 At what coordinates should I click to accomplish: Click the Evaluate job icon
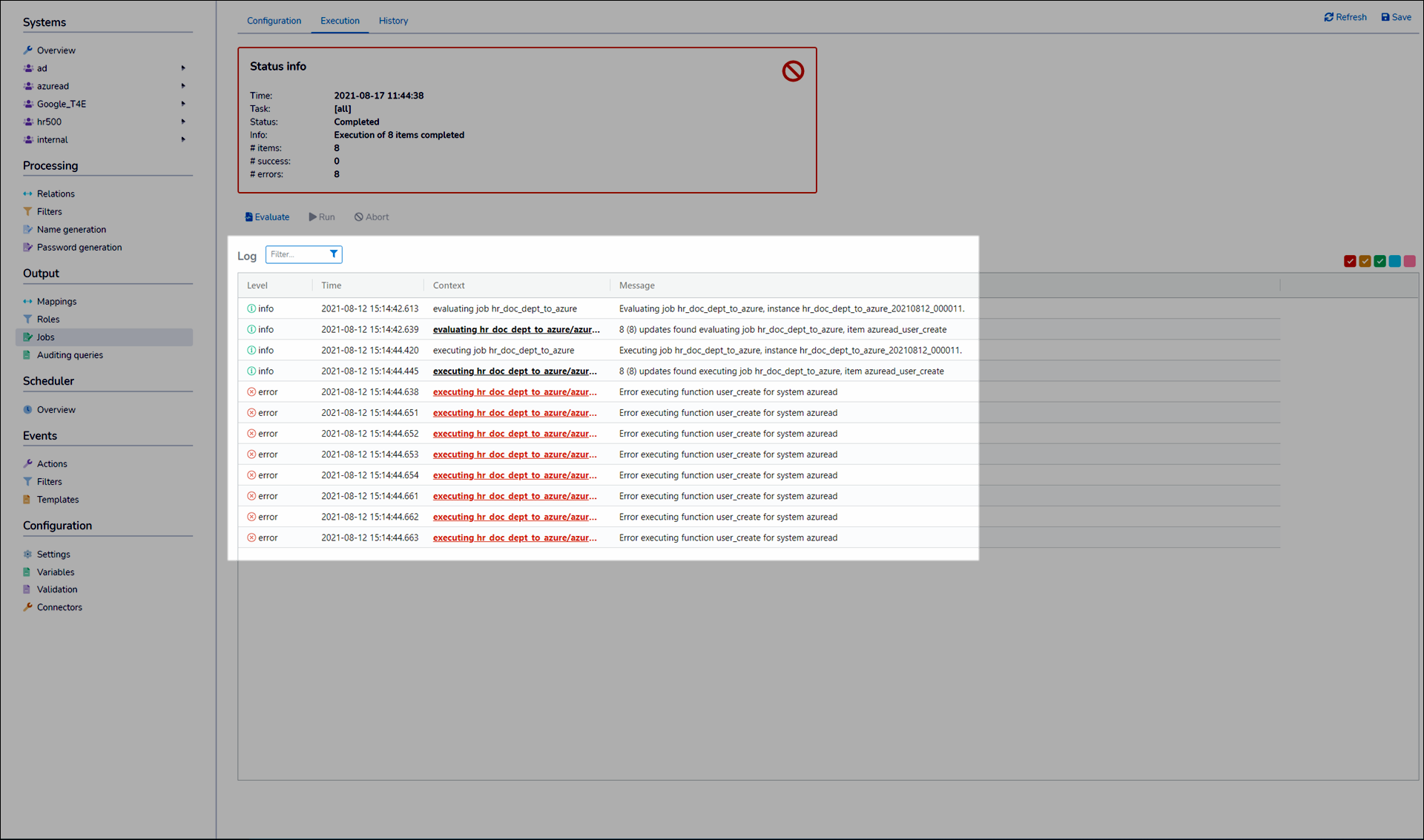pyautogui.click(x=248, y=217)
